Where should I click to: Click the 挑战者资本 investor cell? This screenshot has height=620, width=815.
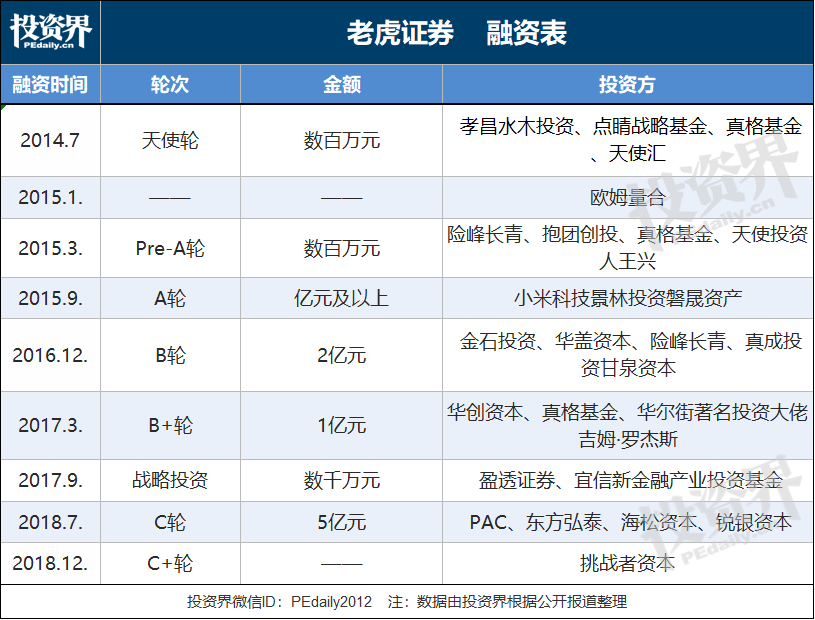pos(627,563)
